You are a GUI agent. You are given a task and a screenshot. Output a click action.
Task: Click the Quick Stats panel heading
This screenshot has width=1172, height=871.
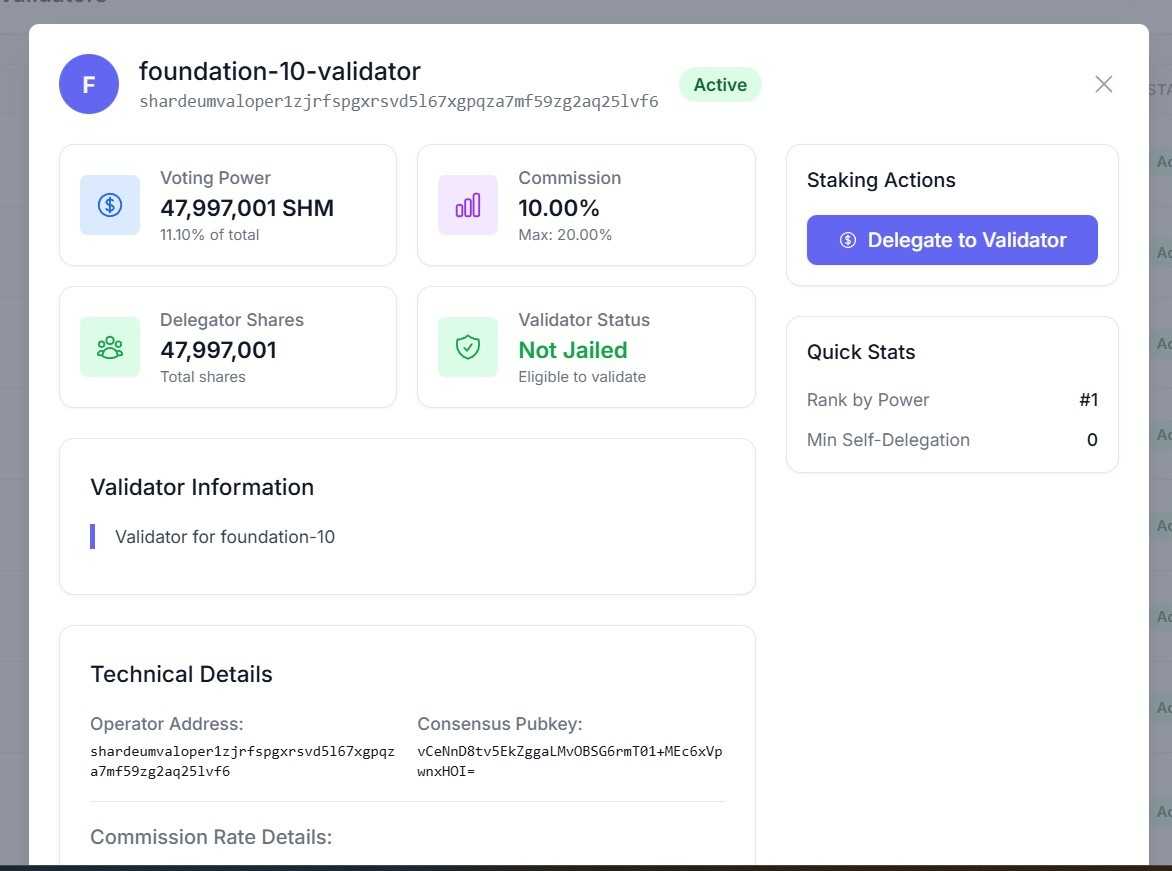tap(860, 352)
